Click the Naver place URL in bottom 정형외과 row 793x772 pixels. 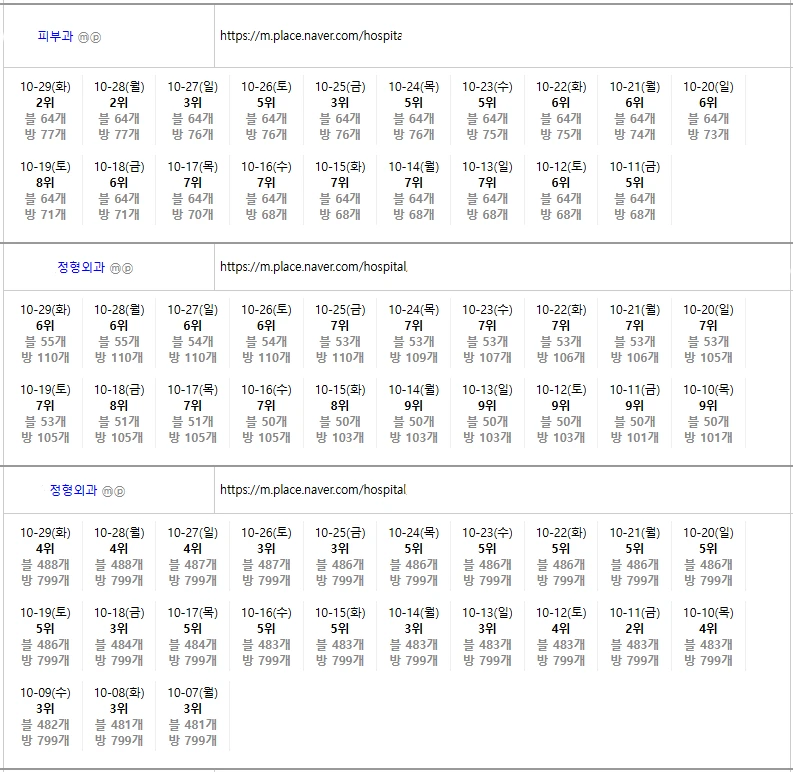coord(312,490)
